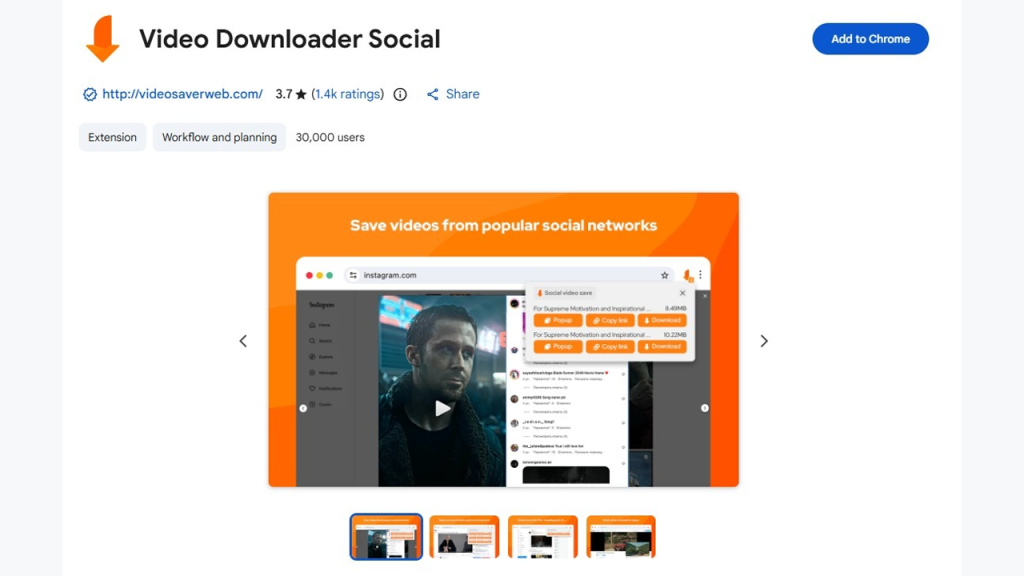Open the rating info circle icon
1024x576 pixels.
(x=400, y=94)
